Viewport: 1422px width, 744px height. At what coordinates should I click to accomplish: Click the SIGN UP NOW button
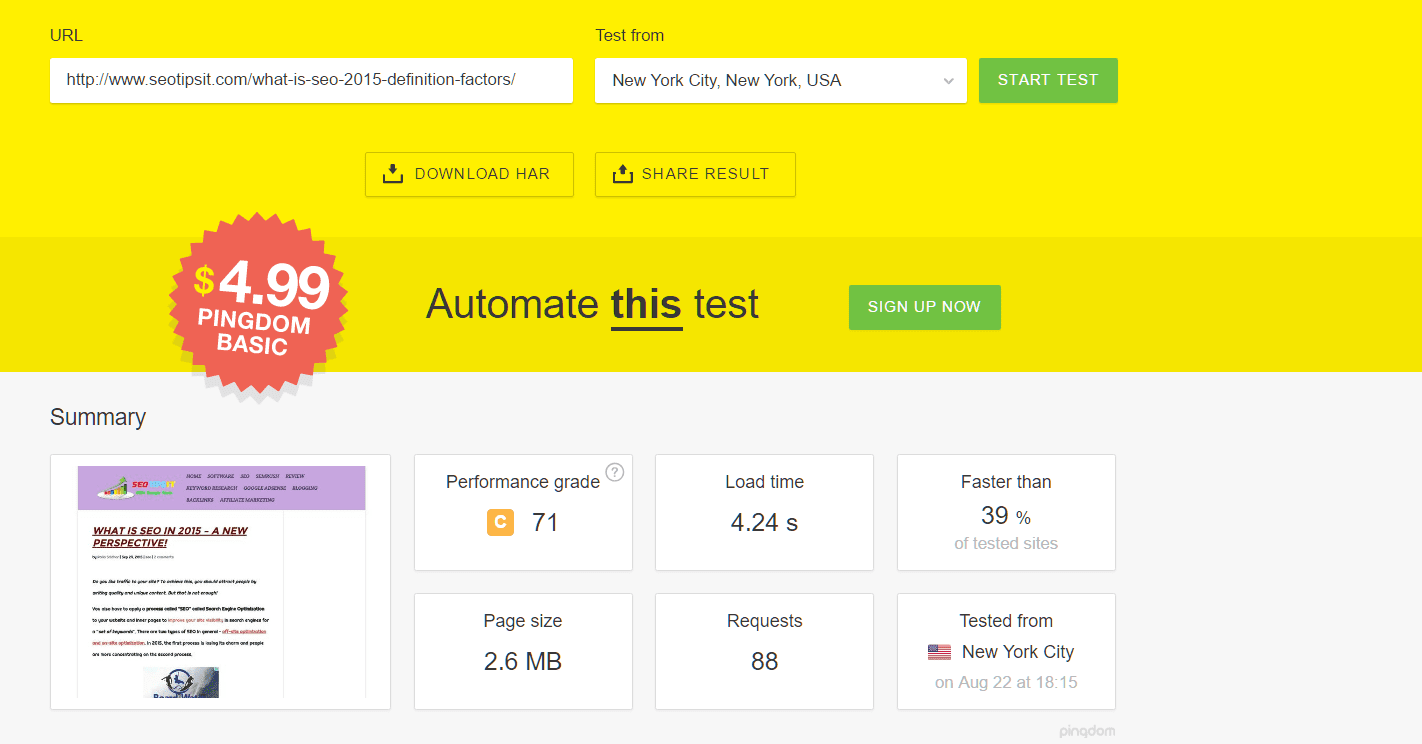click(924, 307)
